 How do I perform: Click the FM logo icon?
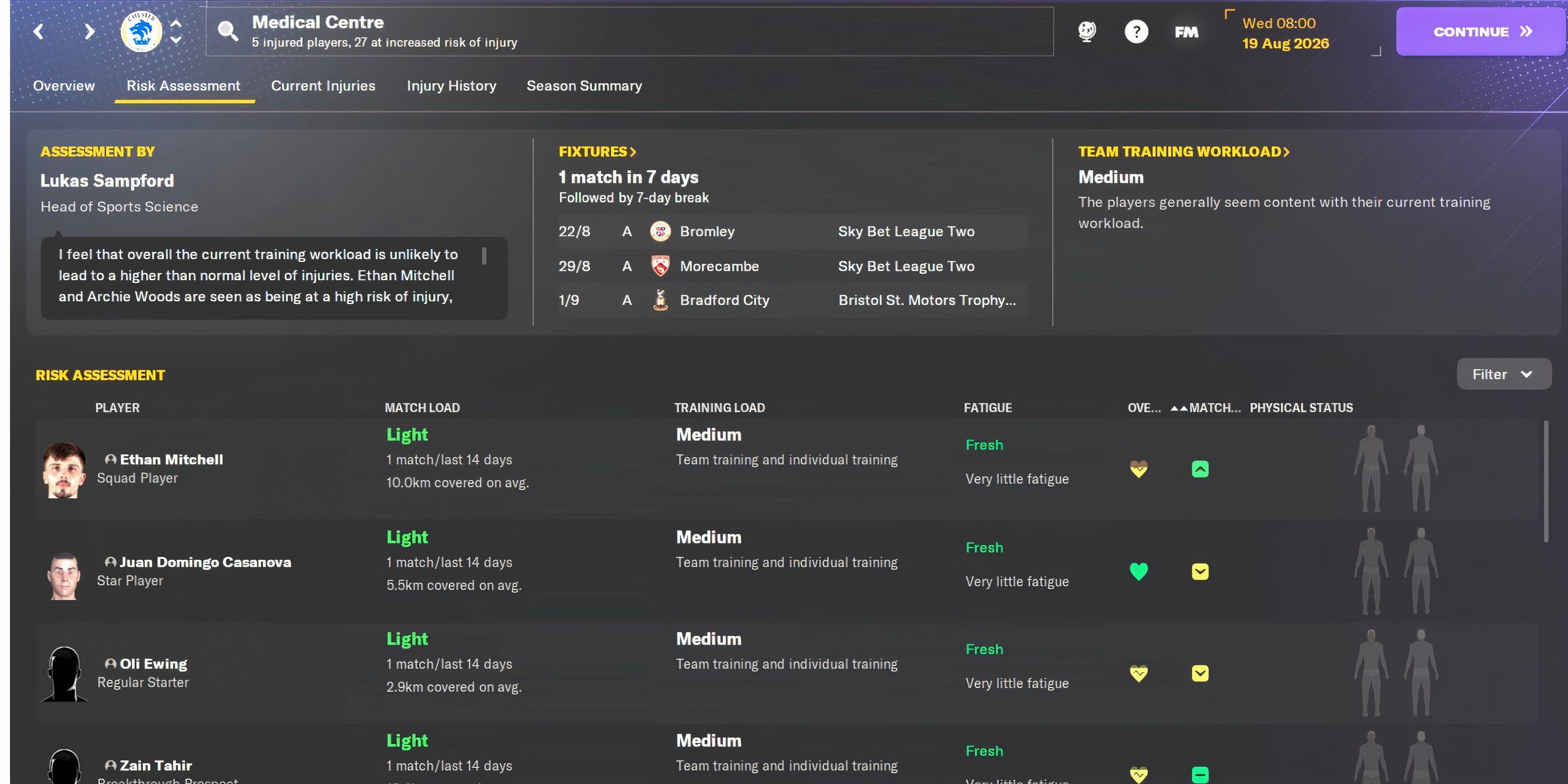click(1186, 31)
